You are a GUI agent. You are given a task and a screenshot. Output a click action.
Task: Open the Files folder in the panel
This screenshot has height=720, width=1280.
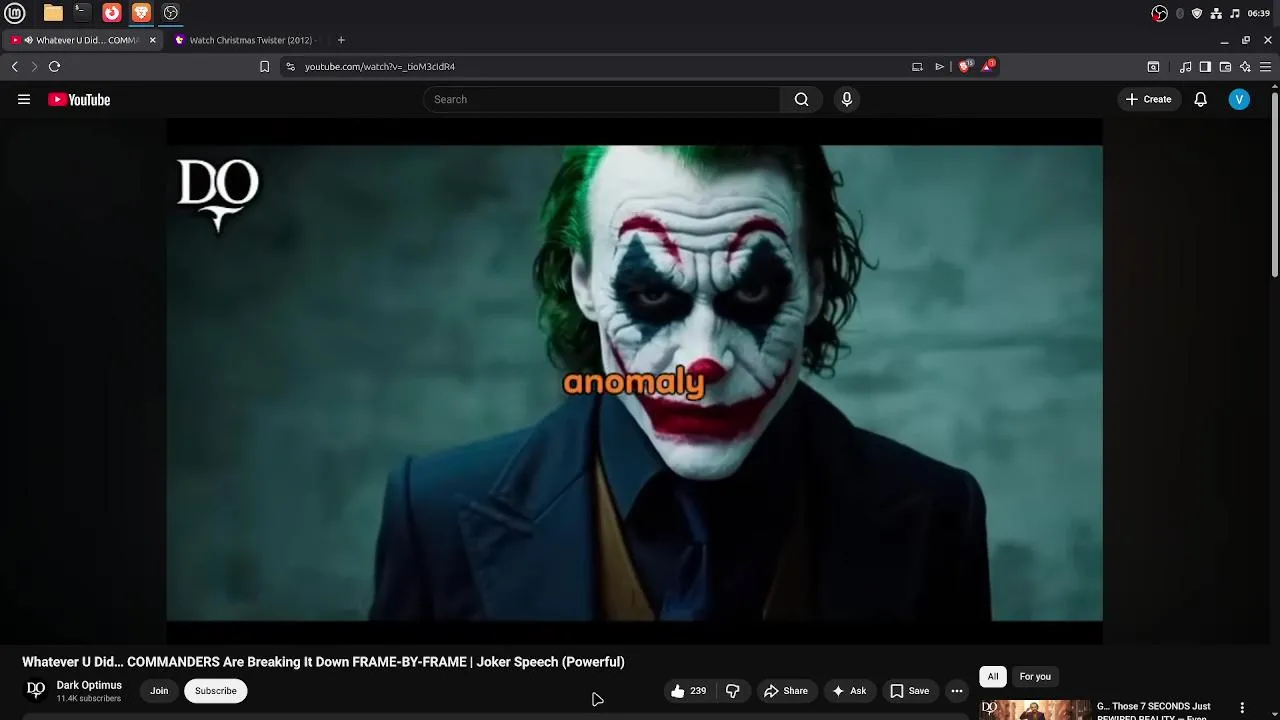click(x=53, y=13)
